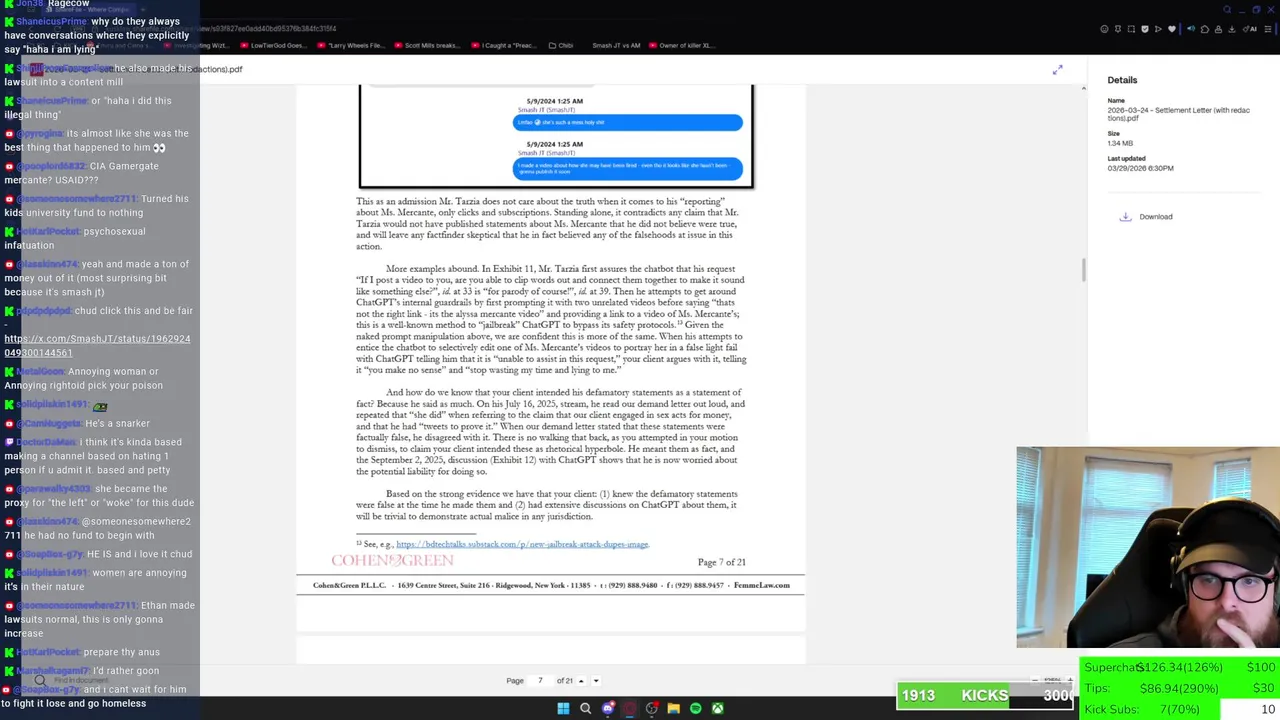Screen dimensions: 1280x720
Task: Click the bdtechtalks substack footnote link
Action: pos(522,544)
